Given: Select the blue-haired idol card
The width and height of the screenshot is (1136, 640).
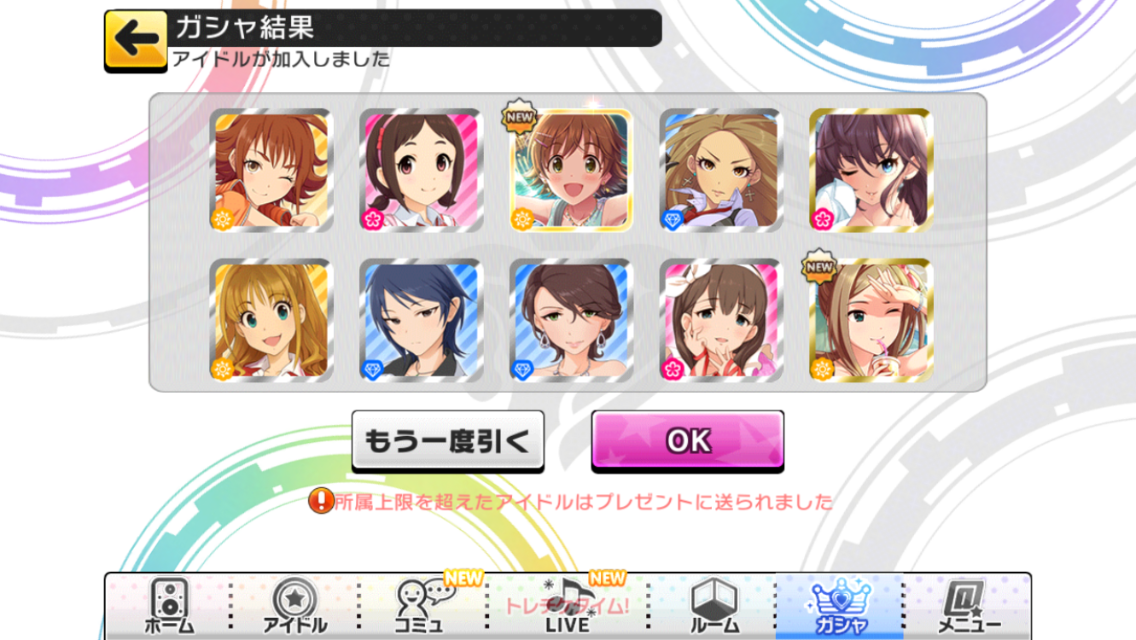Looking at the screenshot, I should (x=421, y=320).
